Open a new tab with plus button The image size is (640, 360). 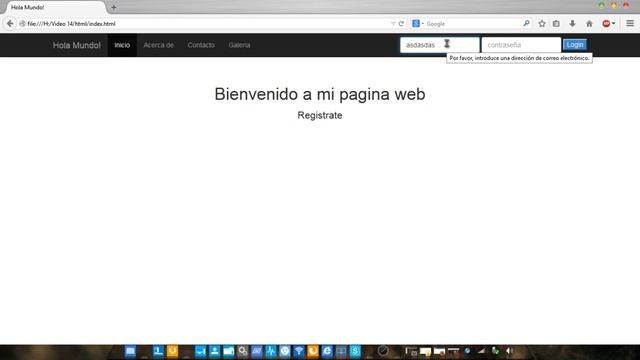pos(113,7)
